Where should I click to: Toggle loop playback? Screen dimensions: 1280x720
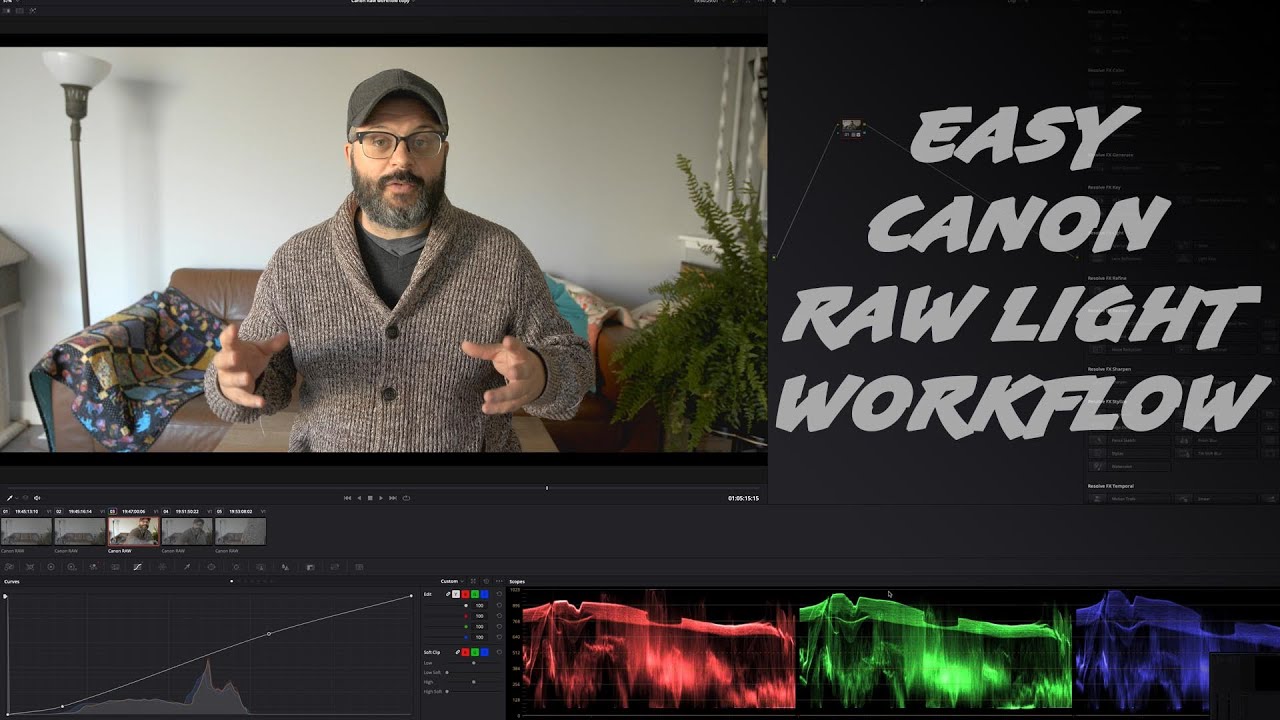406,498
